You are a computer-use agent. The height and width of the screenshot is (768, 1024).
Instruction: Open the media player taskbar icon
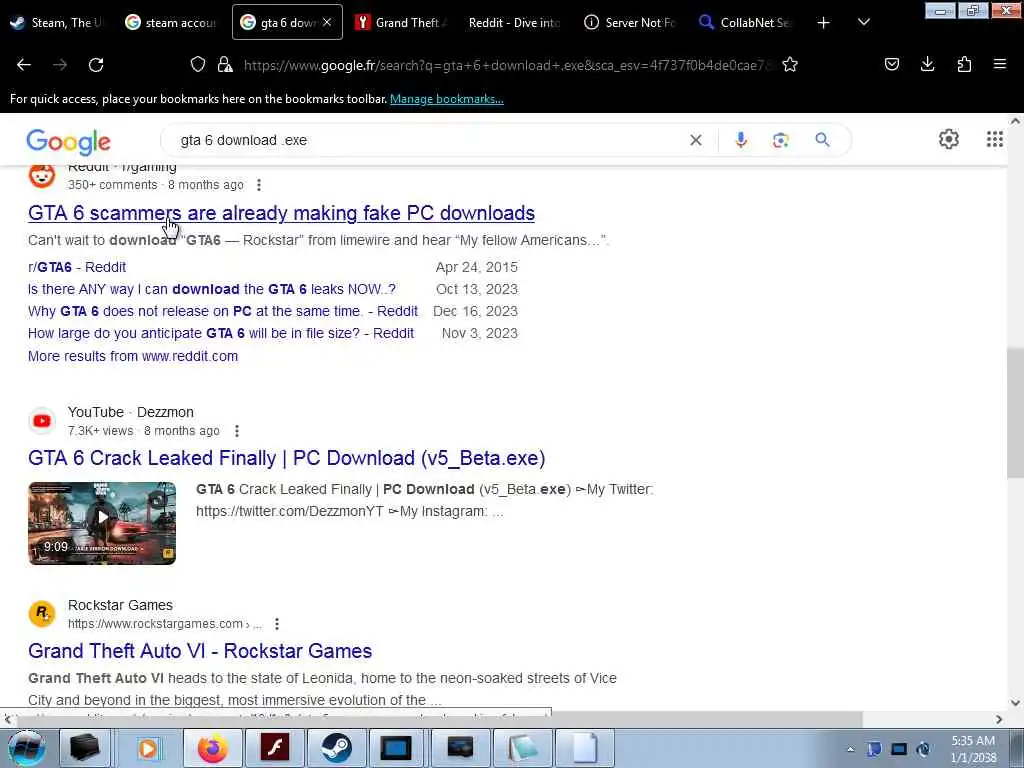148,748
